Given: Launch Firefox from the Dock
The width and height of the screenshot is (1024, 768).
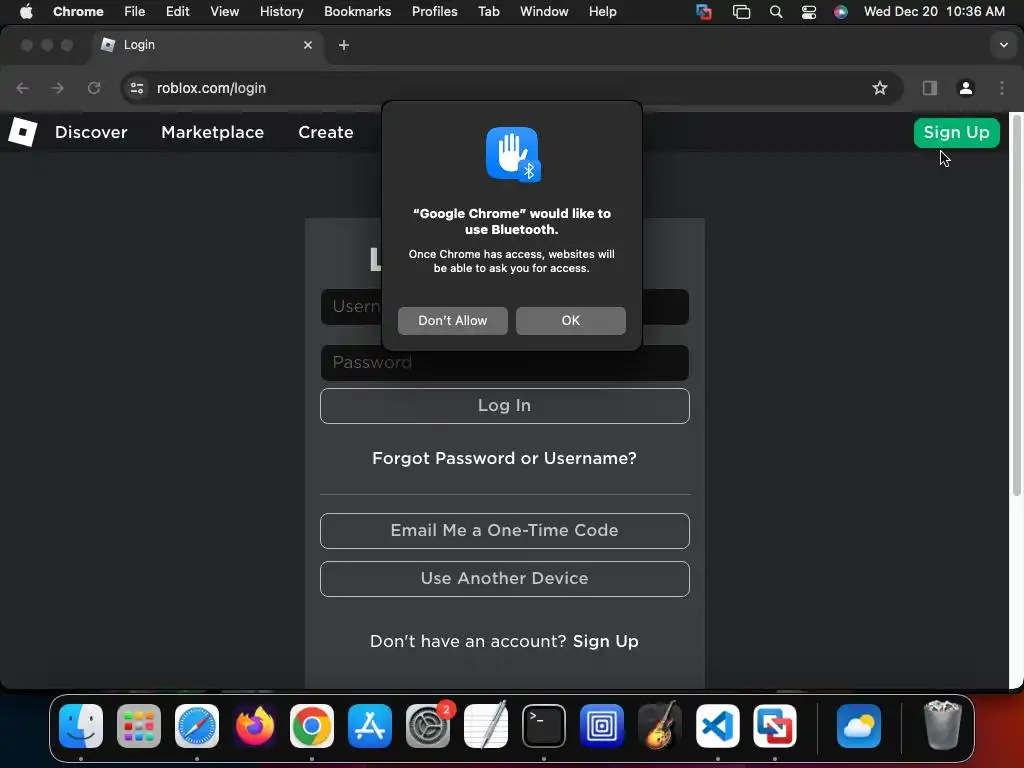Looking at the screenshot, I should pyautogui.click(x=254, y=726).
